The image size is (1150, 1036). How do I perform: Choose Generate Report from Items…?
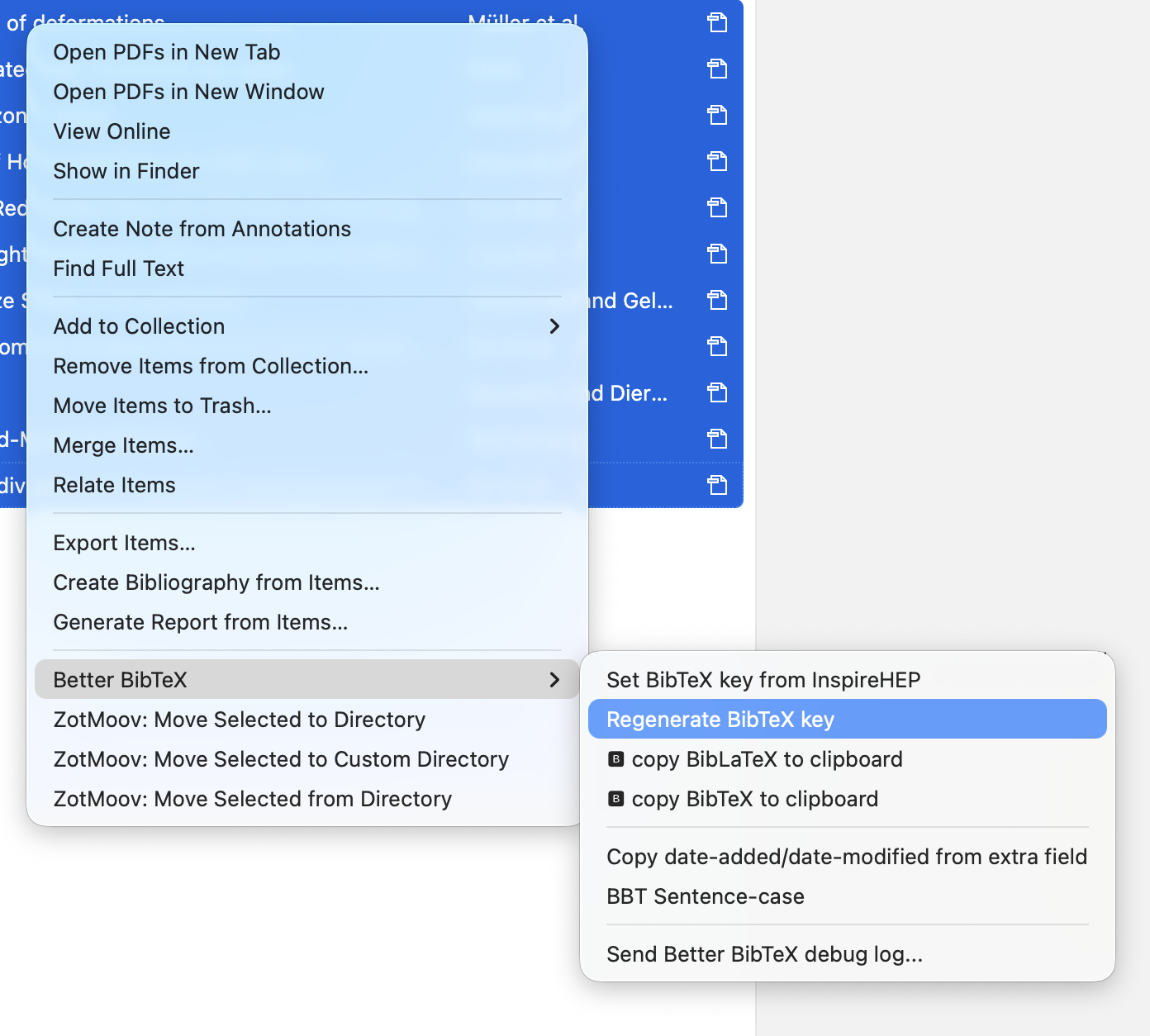(307, 622)
